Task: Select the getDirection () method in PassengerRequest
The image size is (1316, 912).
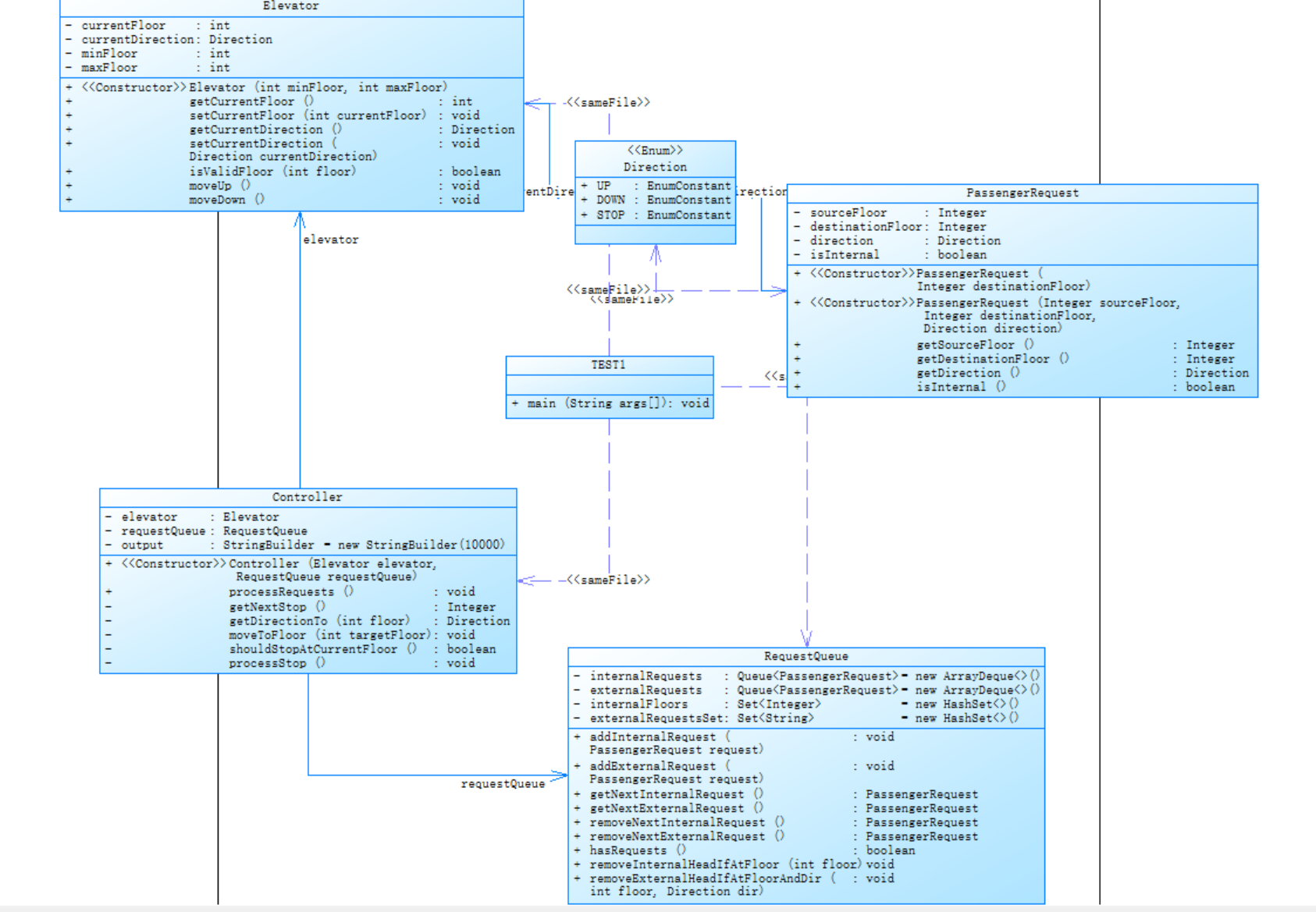Action: pyautogui.click(x=1021, y=373)
